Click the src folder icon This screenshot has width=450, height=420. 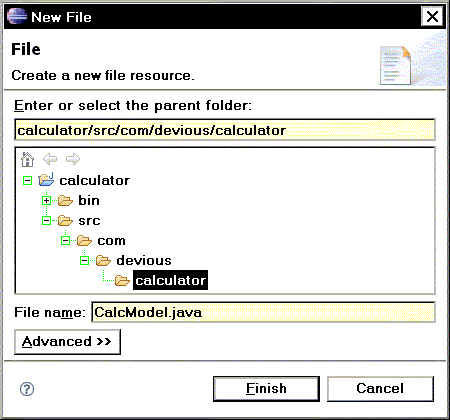(x=65, y=220)
